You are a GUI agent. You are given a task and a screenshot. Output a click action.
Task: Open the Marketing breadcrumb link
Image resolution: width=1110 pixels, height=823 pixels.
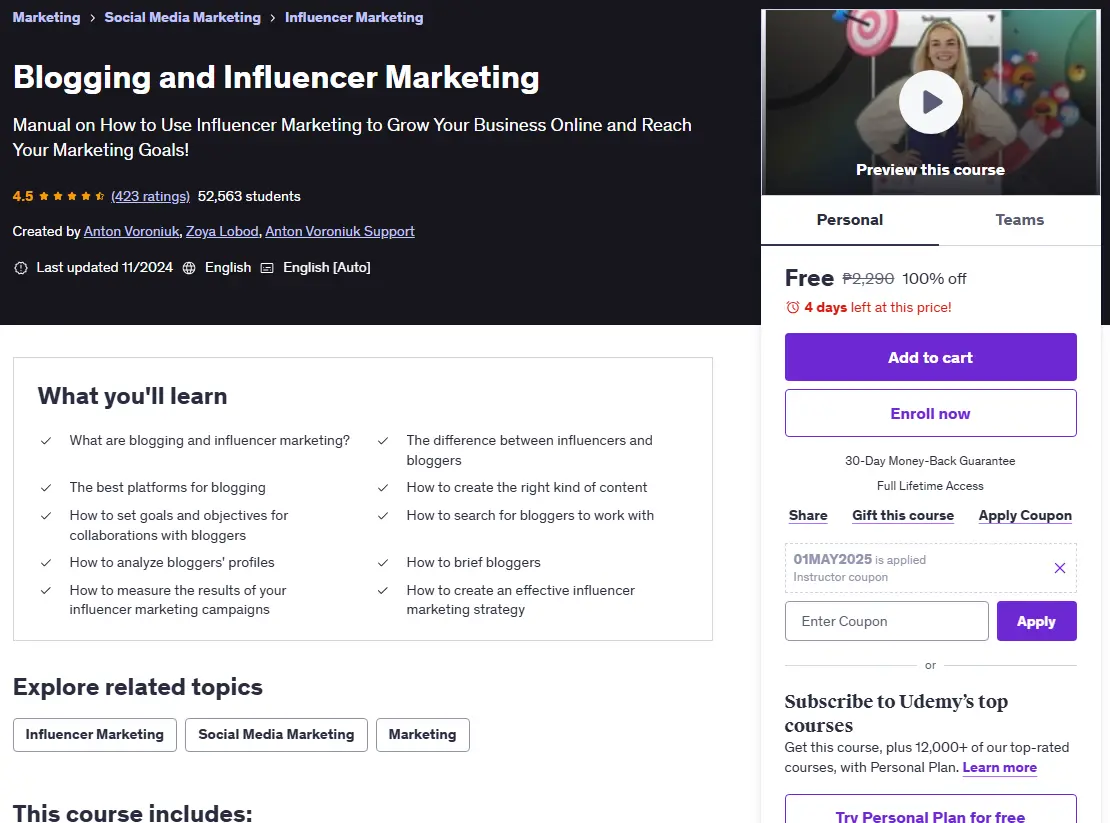47,17
